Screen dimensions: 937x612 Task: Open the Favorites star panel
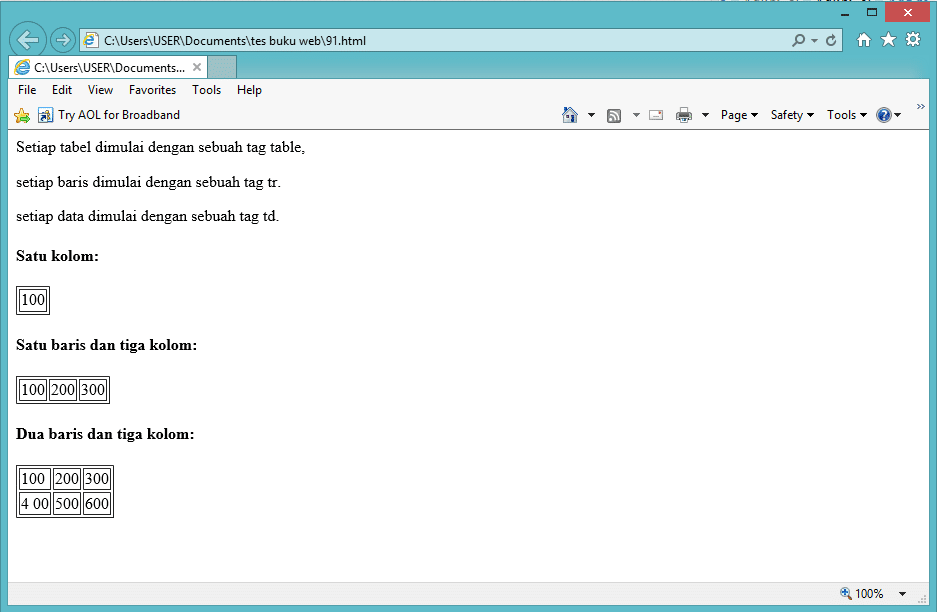click(888, 40)
